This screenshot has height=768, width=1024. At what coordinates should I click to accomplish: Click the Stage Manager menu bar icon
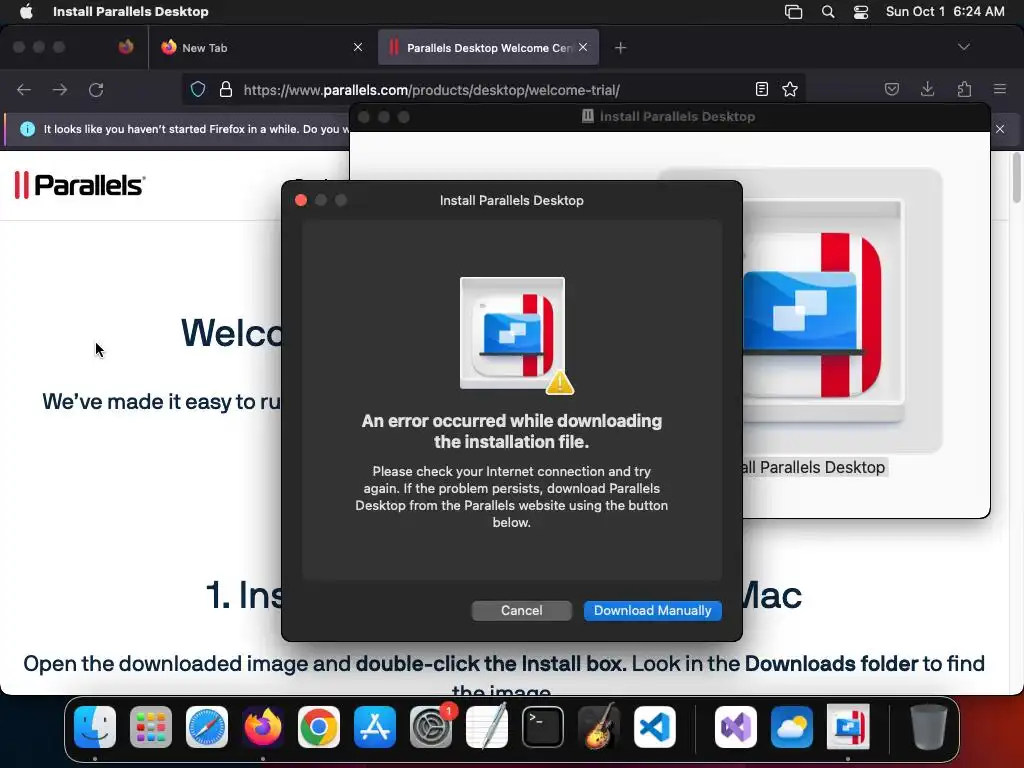click(793, 12)
